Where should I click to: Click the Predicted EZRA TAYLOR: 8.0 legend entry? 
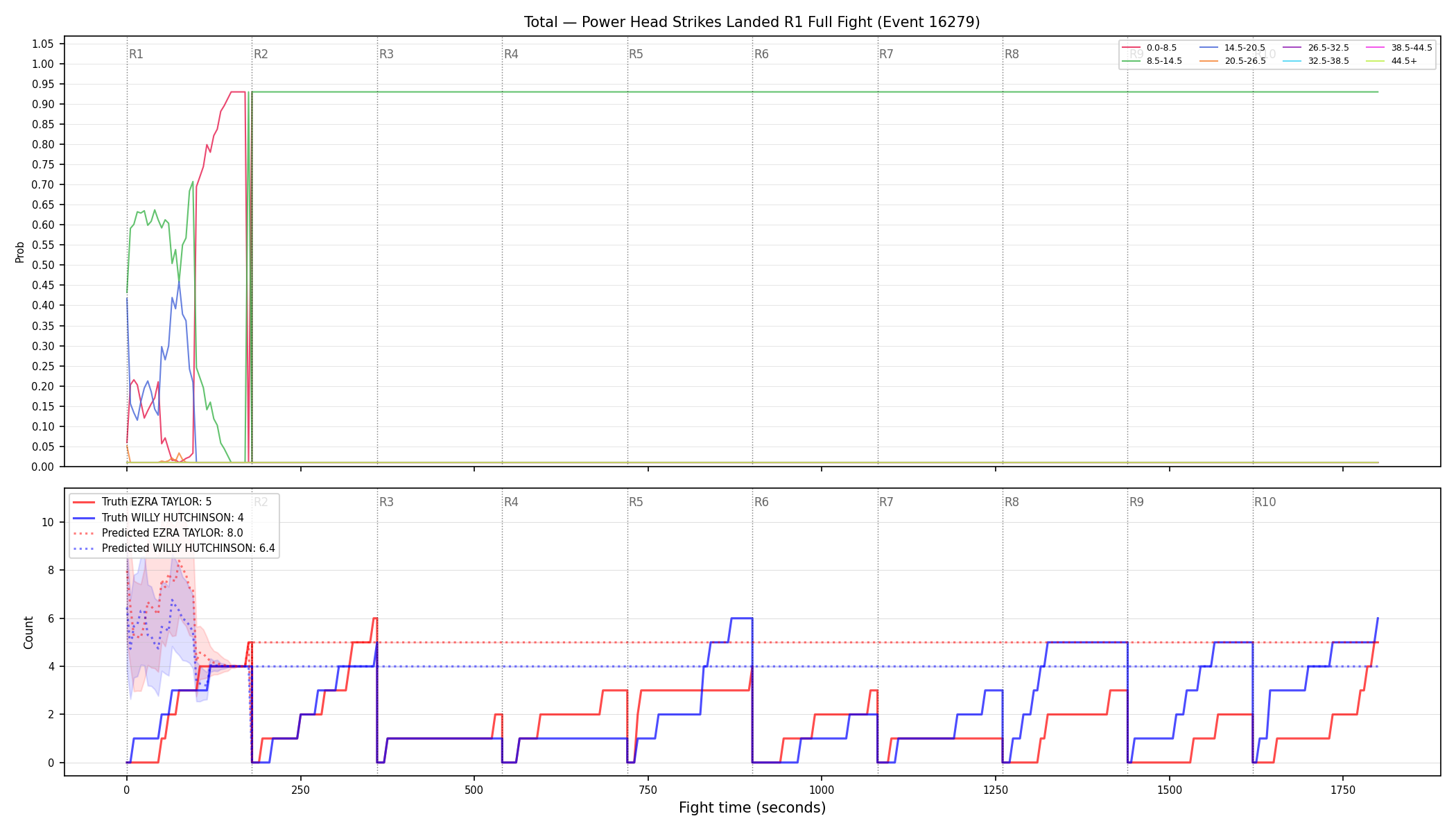point(158,532)
